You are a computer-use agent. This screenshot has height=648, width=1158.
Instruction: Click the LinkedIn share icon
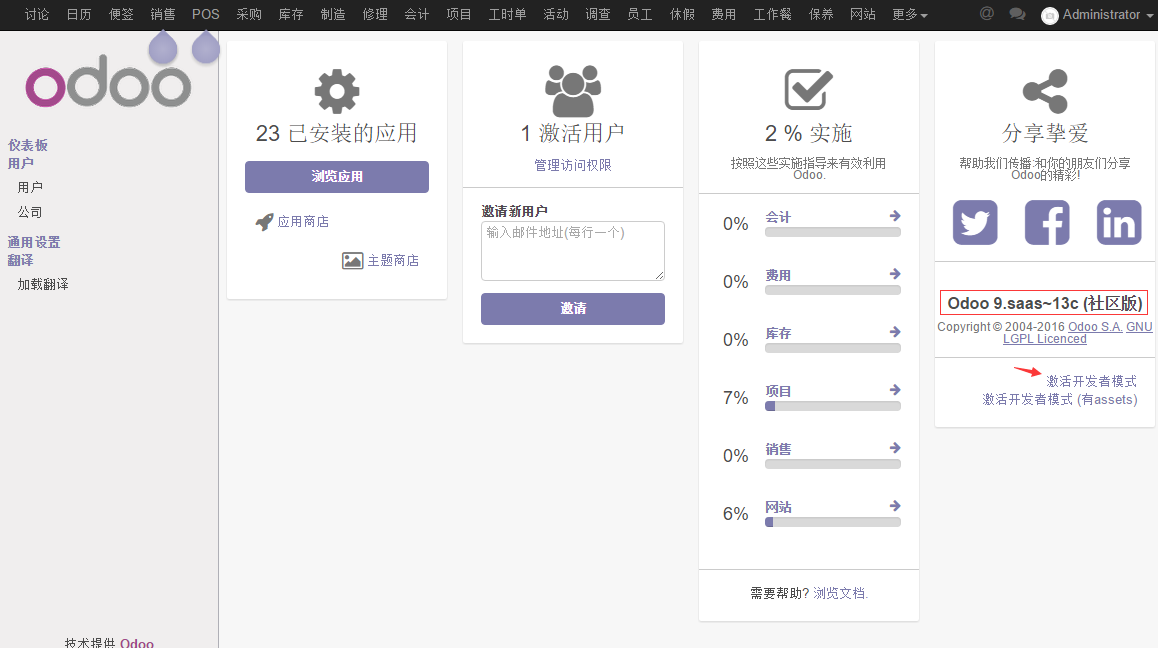click(1118, 222)
